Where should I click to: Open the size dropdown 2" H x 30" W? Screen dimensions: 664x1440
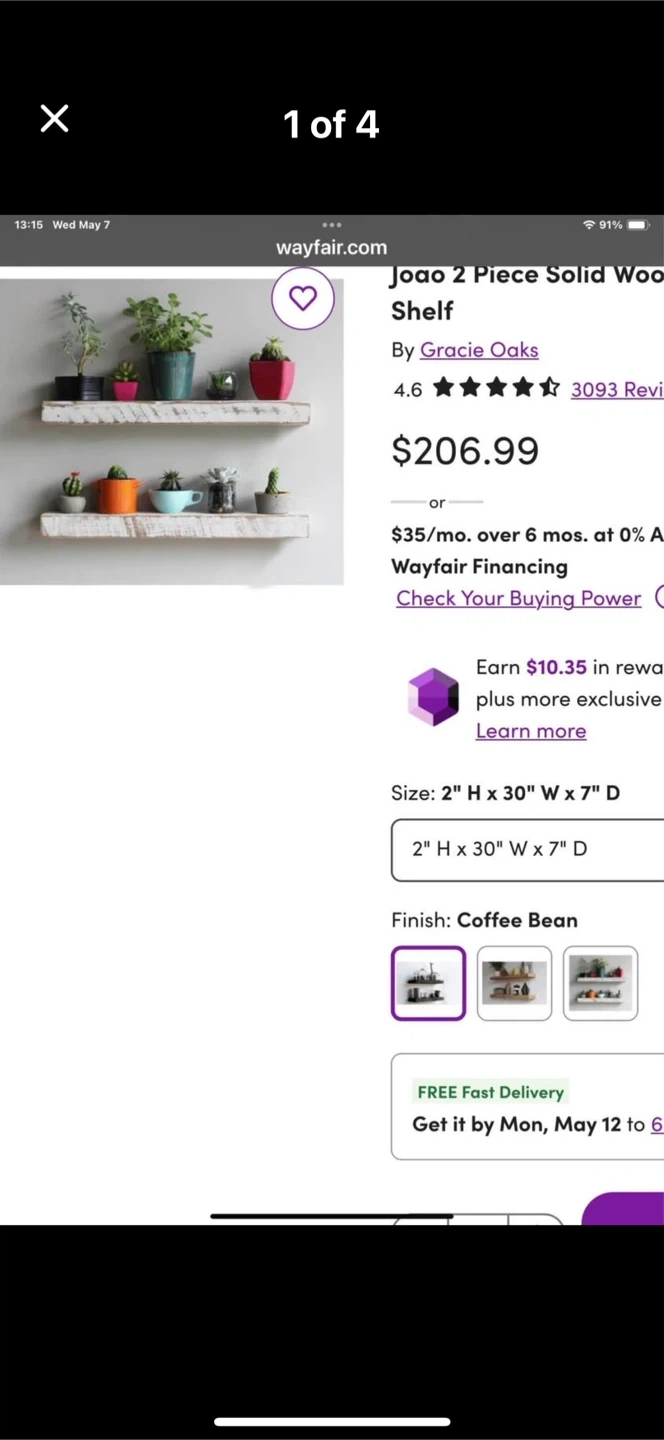pyautogui.click(x=527, y=849)
